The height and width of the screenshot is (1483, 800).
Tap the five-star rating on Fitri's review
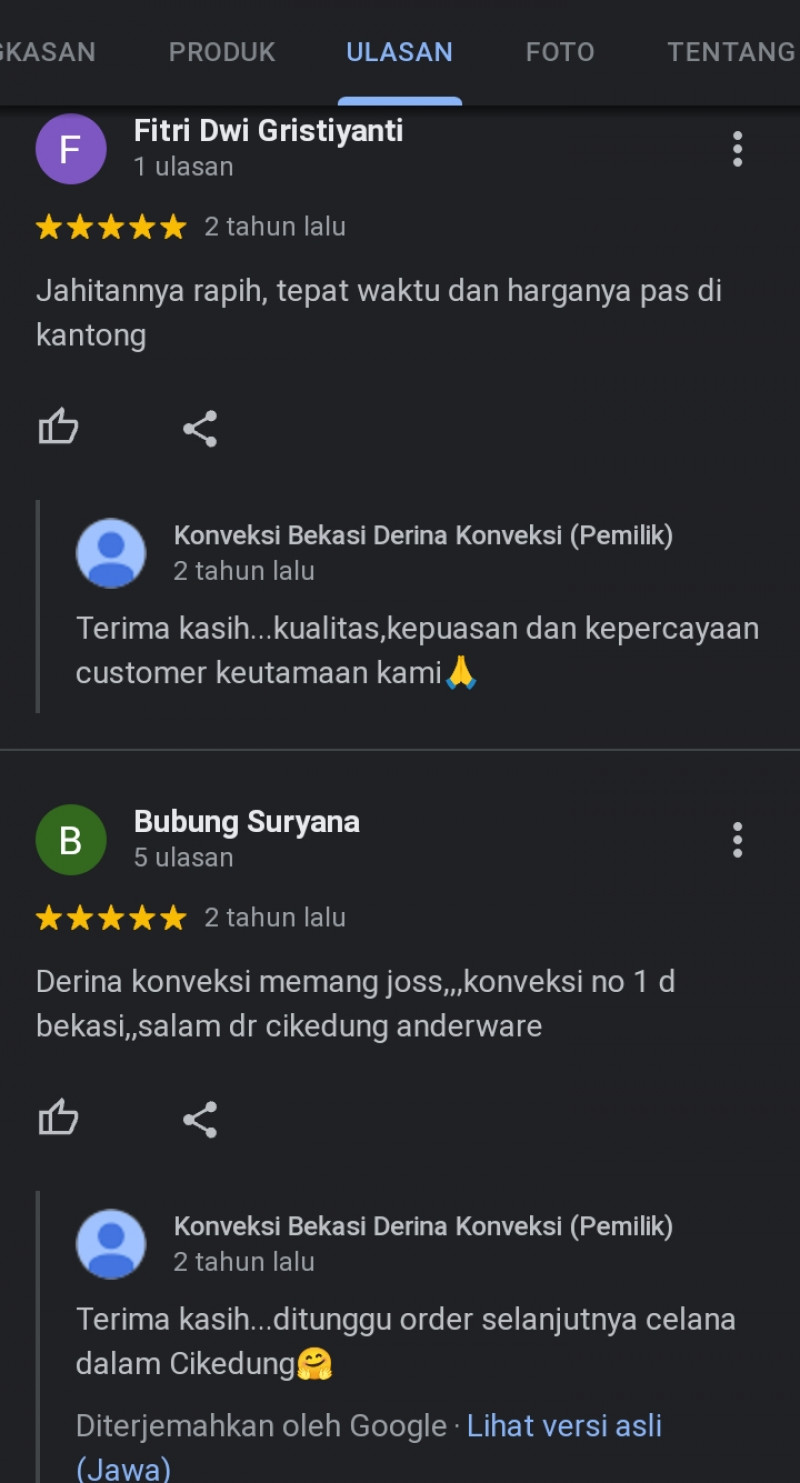[111, 227]
